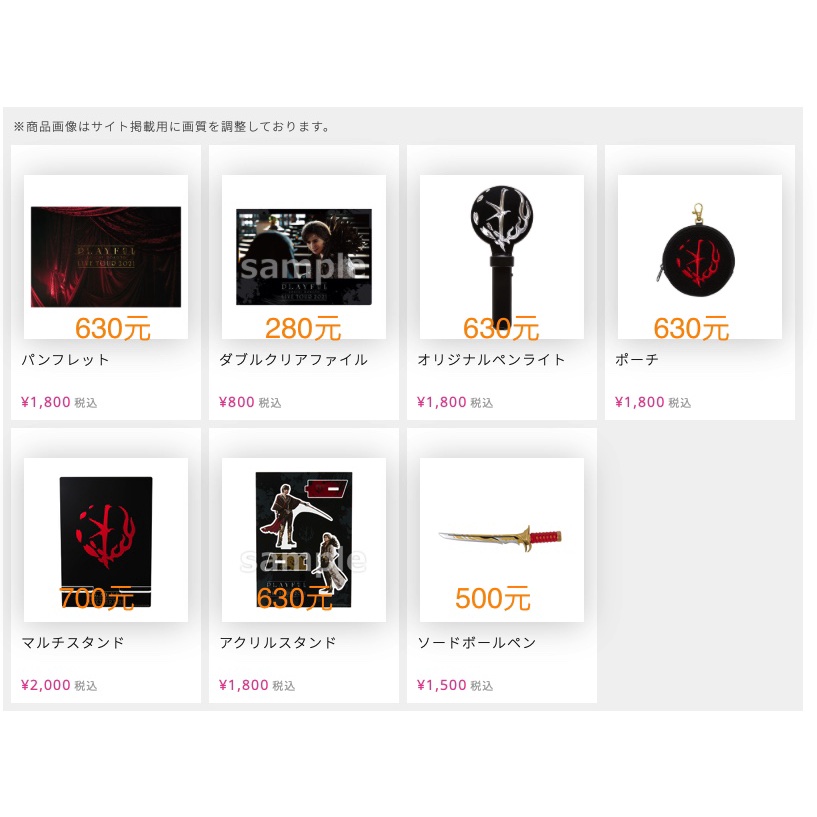Select the オリジナルペンライト penlight image
The image size is (817, 817).
click(x=502, y=256)
